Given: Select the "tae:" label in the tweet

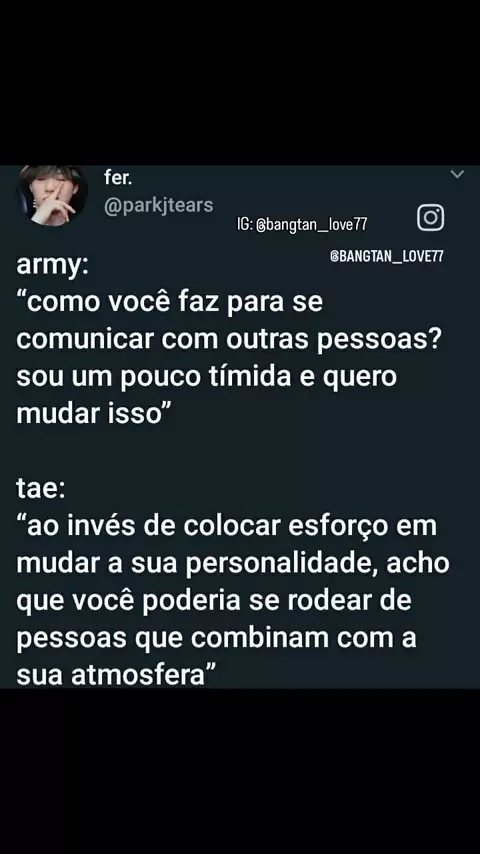Looking at the screenshot, I should [41, 489].
